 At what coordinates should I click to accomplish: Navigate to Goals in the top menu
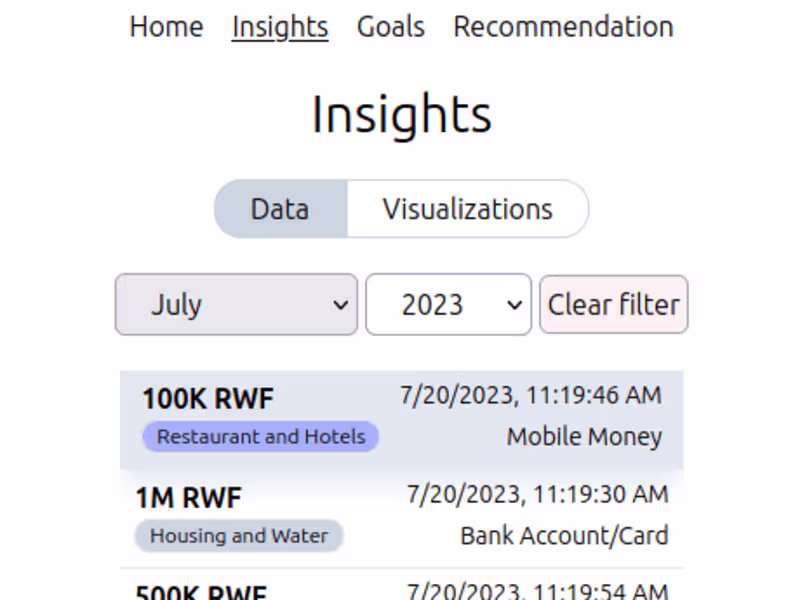390,27
